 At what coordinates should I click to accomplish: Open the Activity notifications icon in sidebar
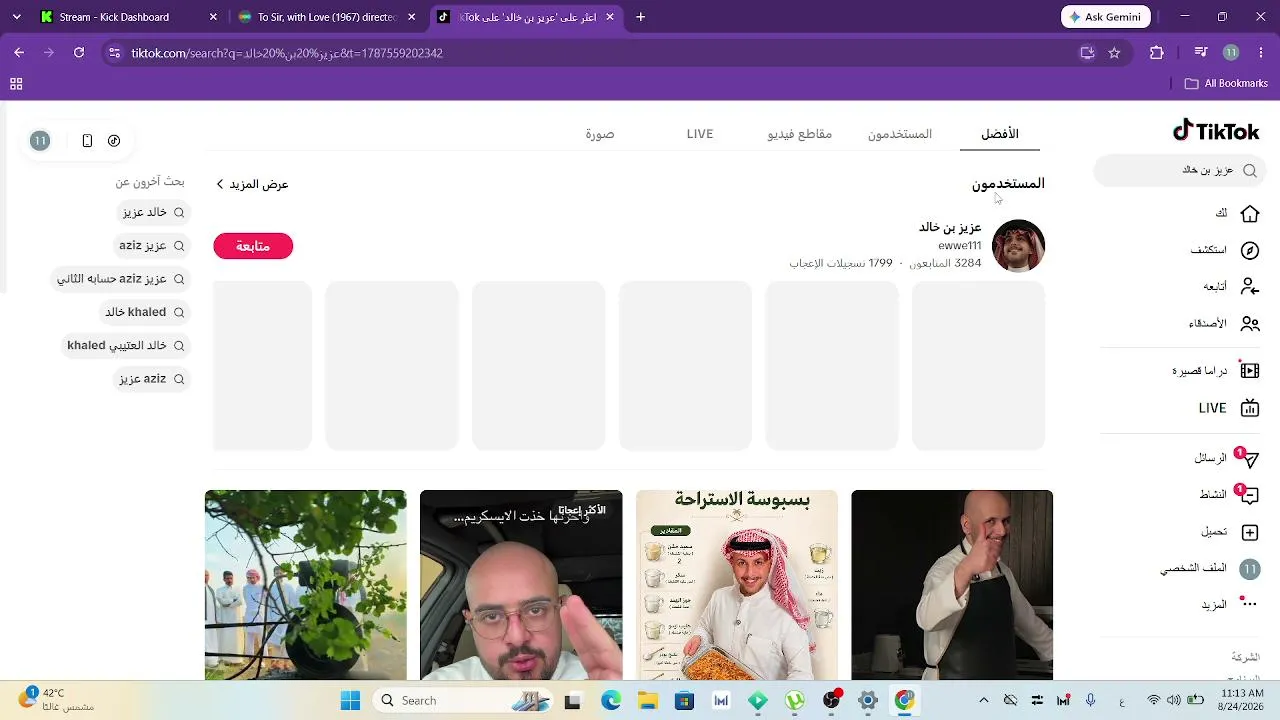tap(1249, 495)
